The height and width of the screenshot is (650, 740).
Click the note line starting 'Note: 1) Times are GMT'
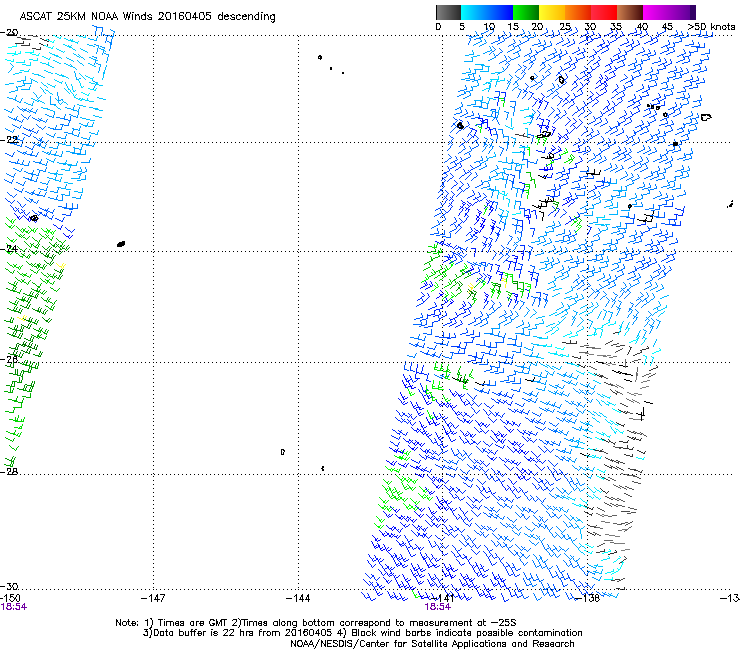[316, 623]
